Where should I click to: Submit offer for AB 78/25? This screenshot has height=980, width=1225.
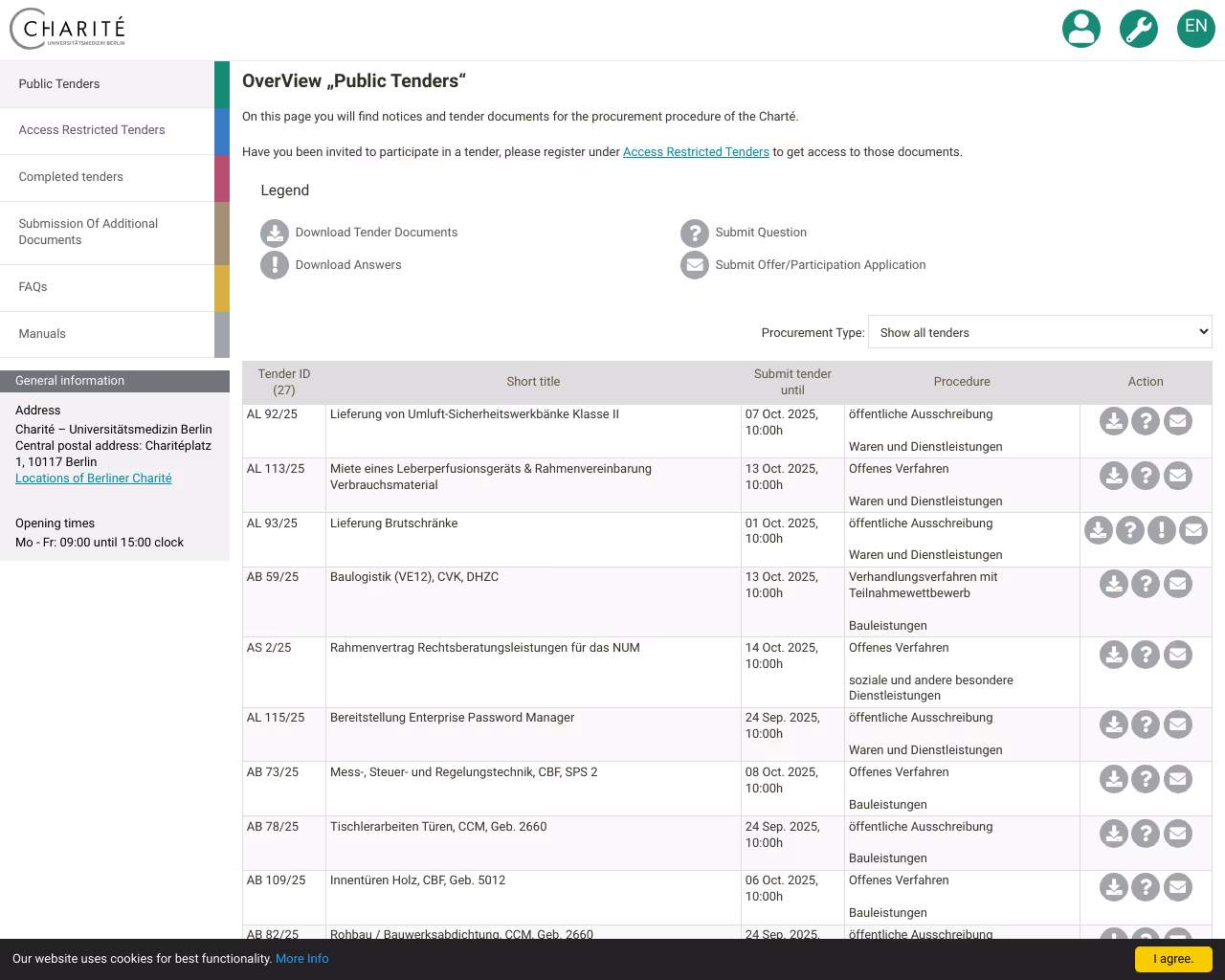[1178, 834]
